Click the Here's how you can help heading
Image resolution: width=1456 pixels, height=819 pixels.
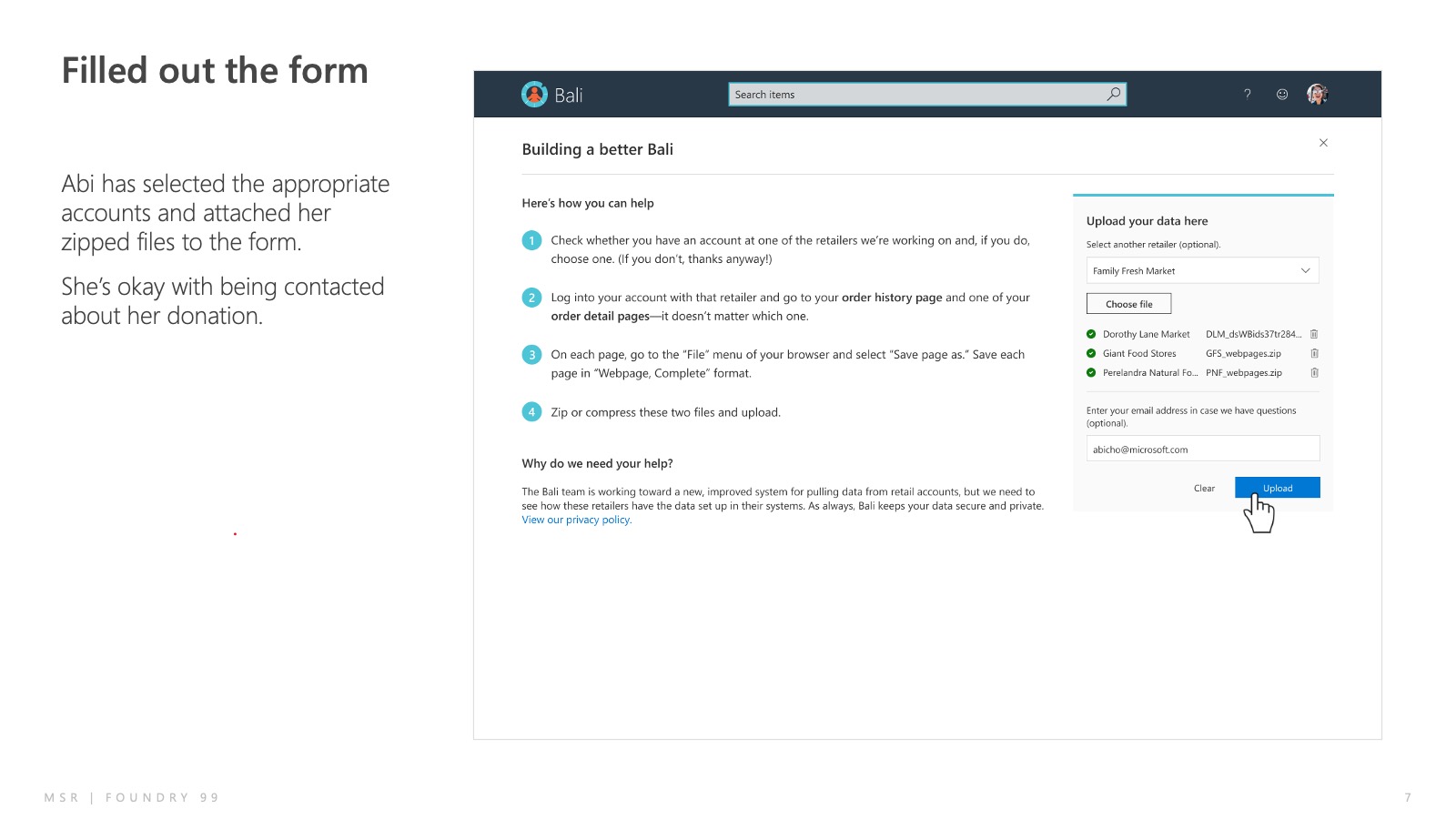(x=588, y=203)
